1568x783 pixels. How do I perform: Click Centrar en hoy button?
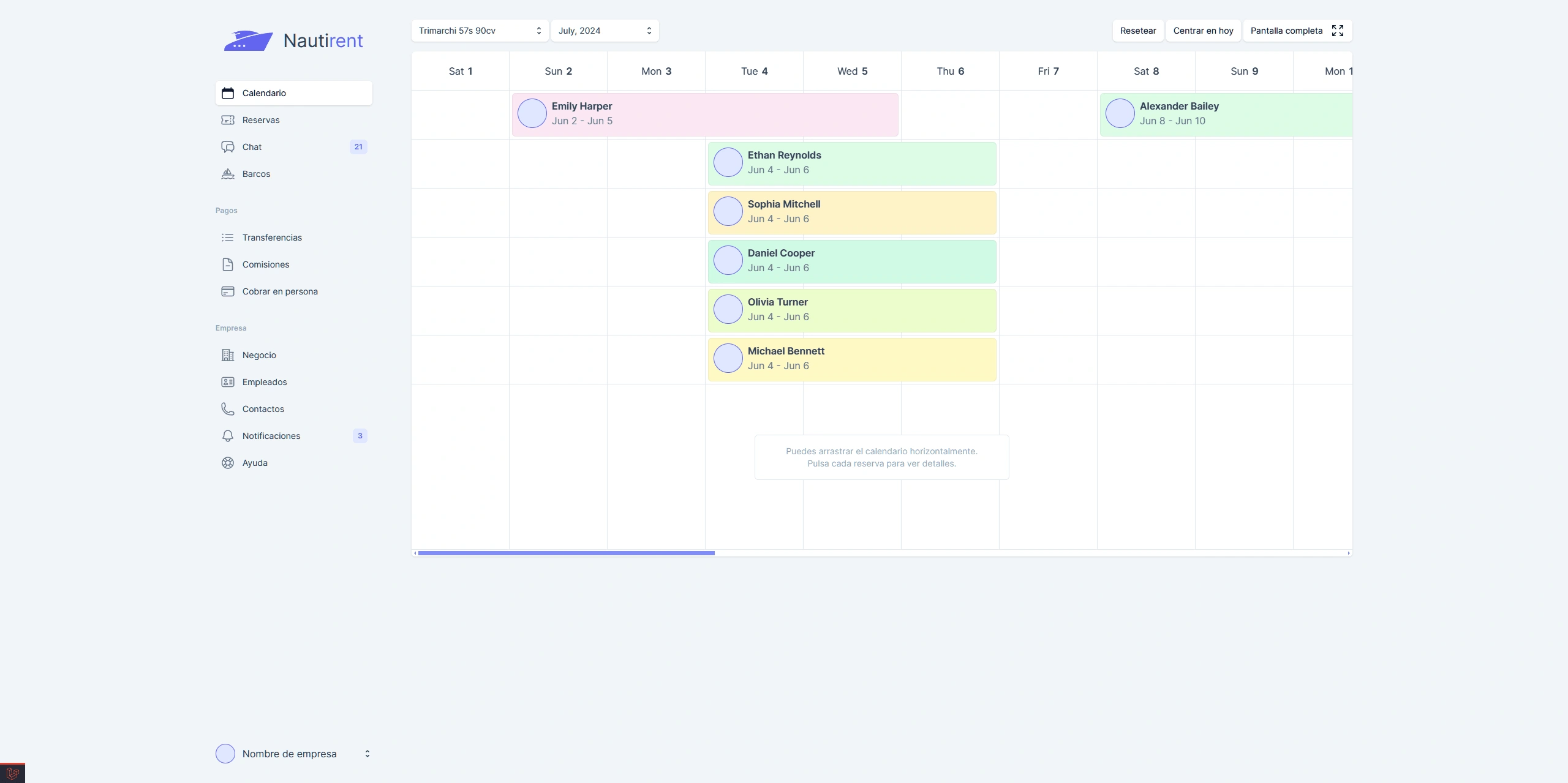coord(1203,31)
